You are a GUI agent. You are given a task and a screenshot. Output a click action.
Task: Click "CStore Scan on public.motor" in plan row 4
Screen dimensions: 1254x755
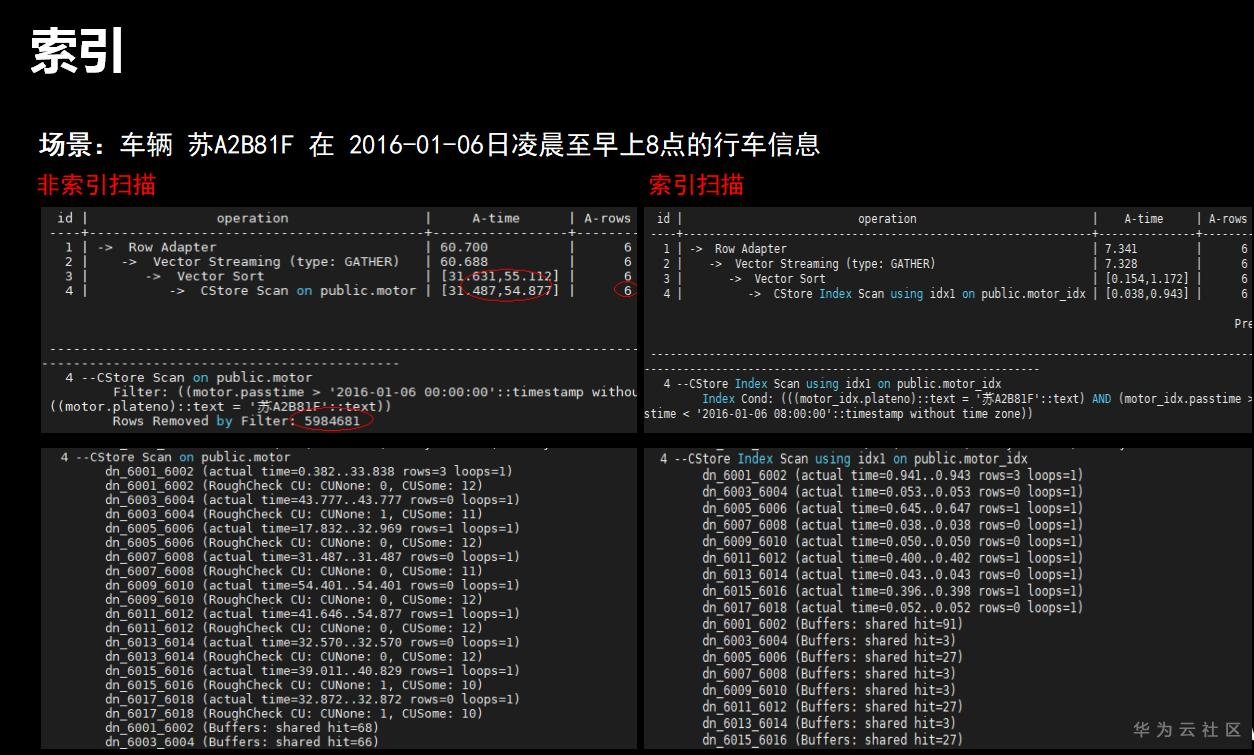click(308, 291)
